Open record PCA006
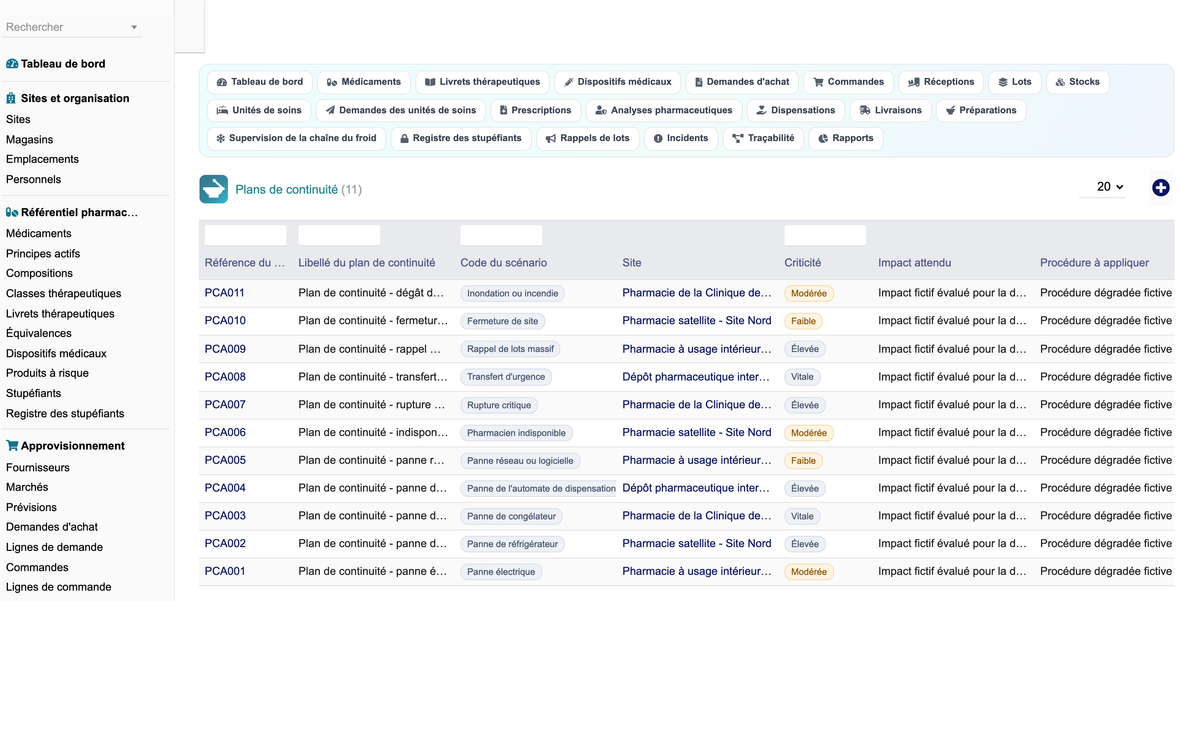This screenshot has width=1200, height=743. coord(225,432)
